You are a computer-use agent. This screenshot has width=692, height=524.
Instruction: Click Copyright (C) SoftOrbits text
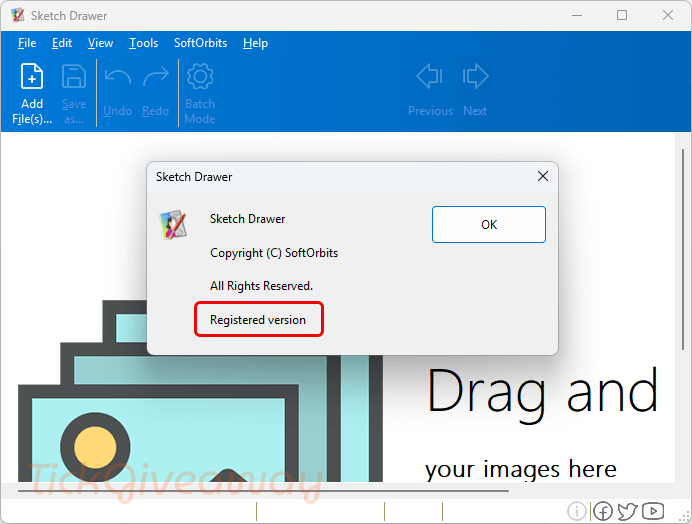[x=274, y=253]
